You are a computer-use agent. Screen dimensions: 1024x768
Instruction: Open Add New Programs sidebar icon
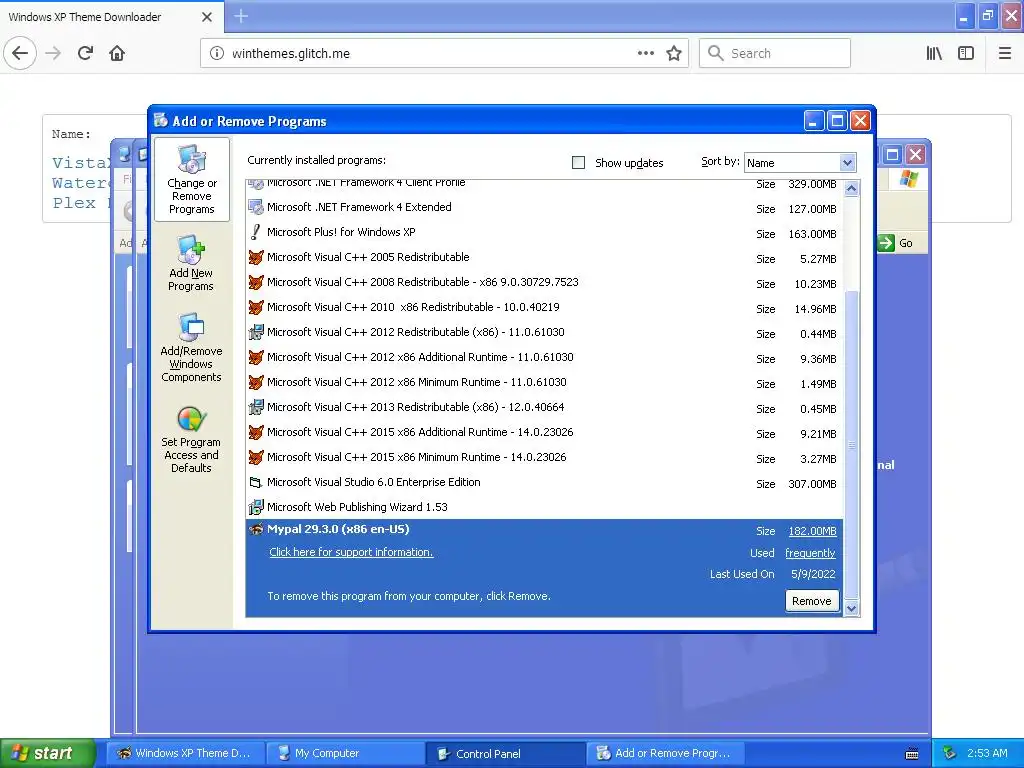click(191, 263)
